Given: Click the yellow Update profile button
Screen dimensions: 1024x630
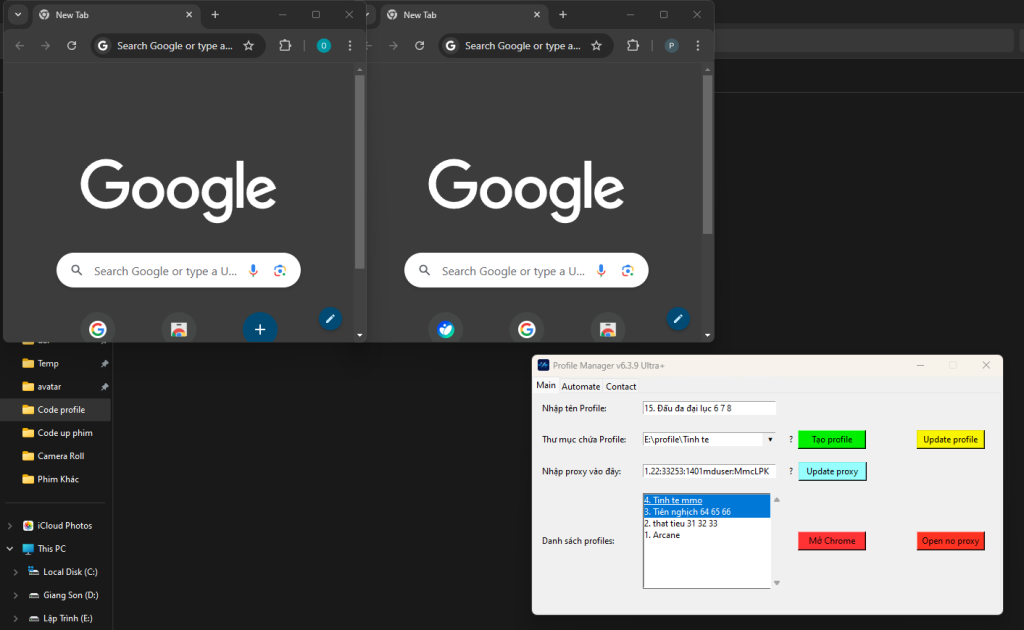Looking at the screenshot, I should [950, 439].
